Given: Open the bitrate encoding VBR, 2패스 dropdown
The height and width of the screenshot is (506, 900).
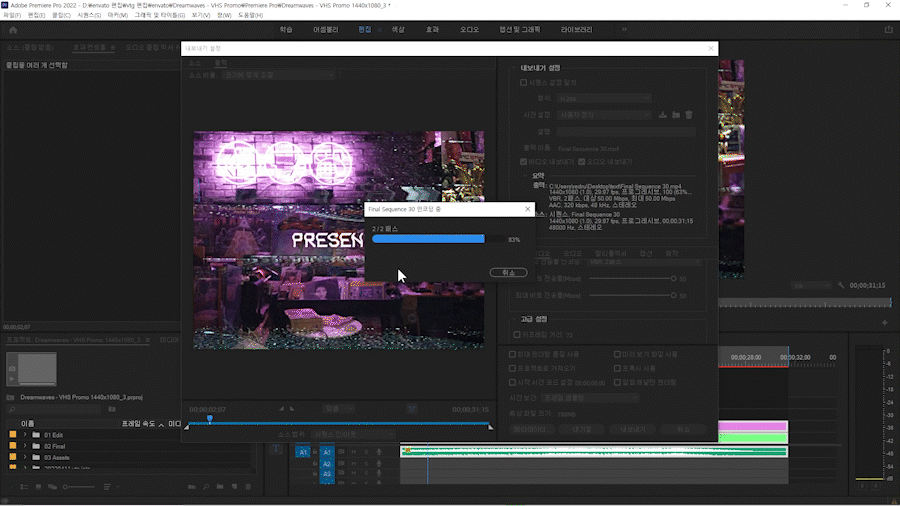Looking at the screenshot, I should click(645, 262).
